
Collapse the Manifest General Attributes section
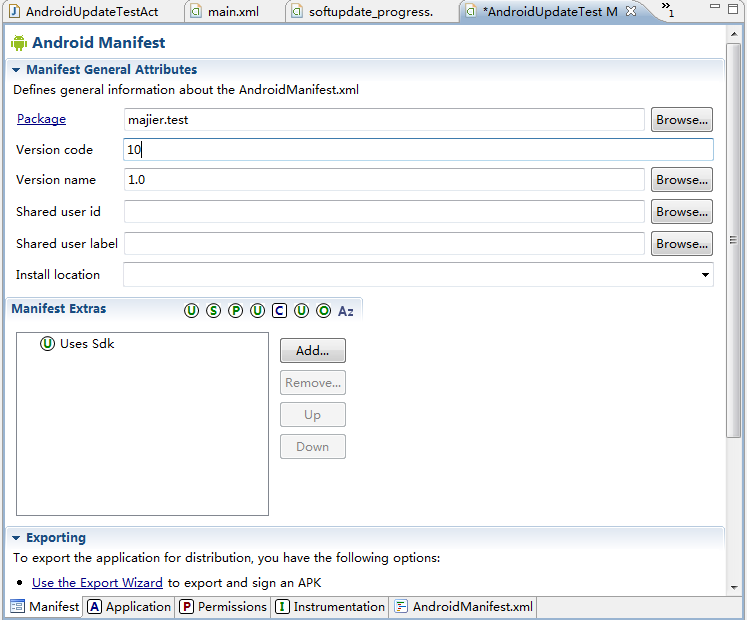[x=16, y=70]
